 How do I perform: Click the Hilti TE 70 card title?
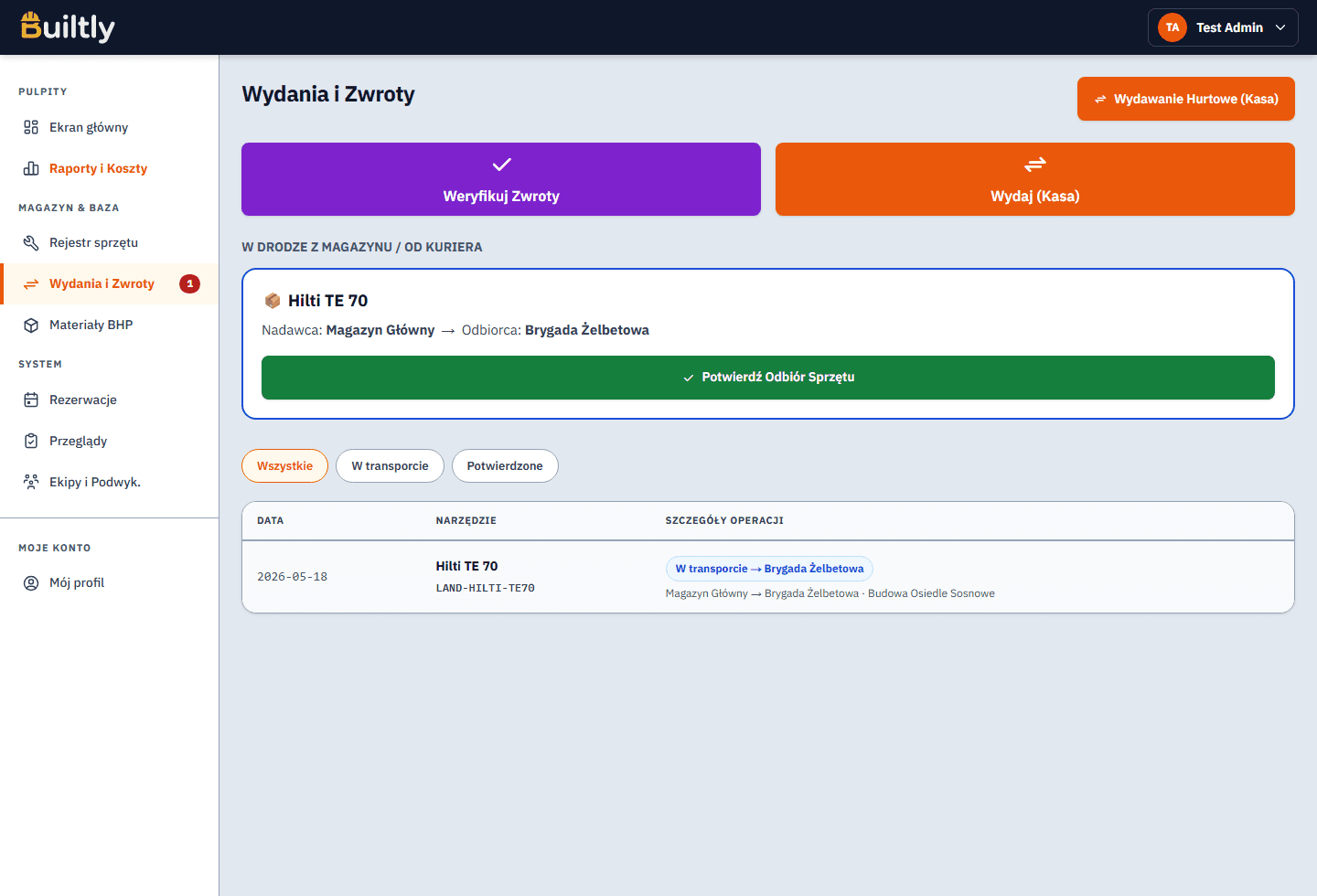coord(328,301)
